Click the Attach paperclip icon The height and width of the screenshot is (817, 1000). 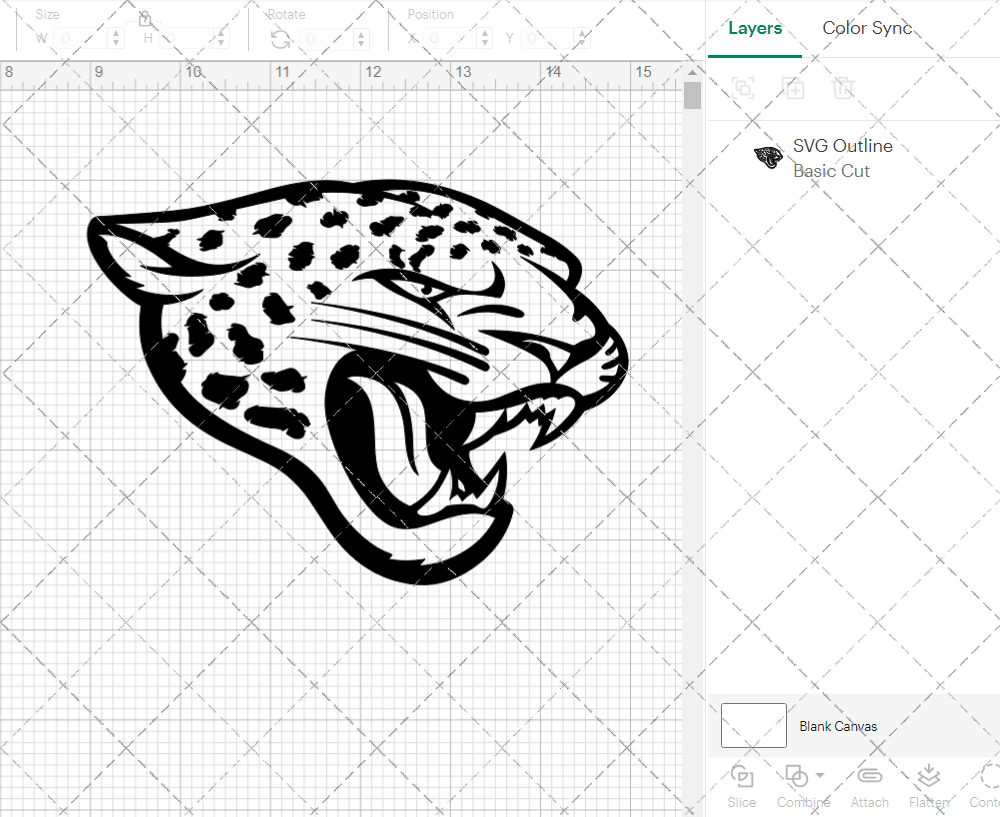(870, 776)
